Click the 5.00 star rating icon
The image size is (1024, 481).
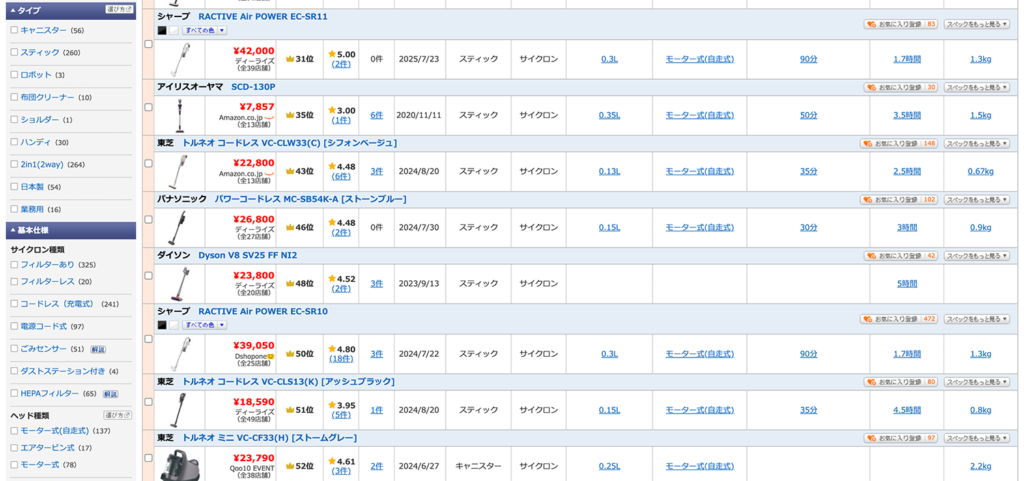point(332,55)
